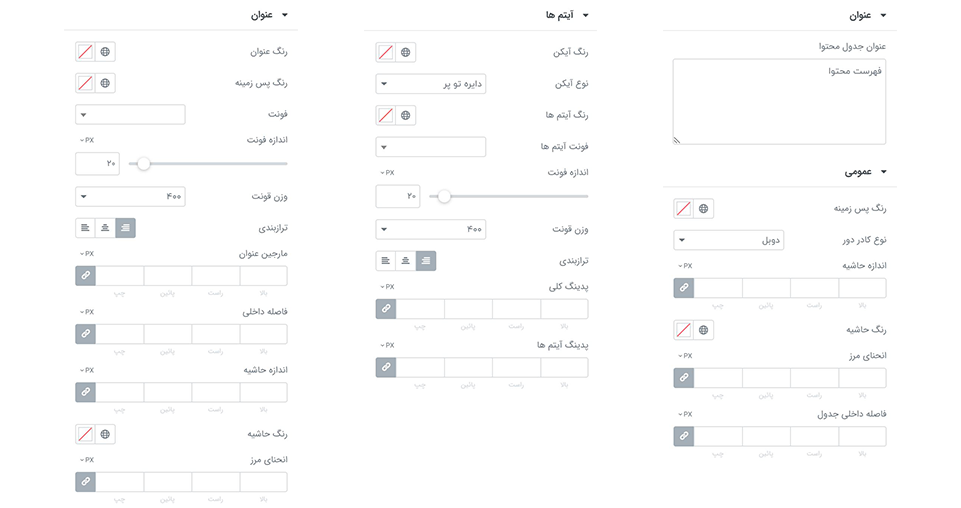Click the link icon for انحنای مرز under عمومی
This screenshot has height=508, width=961.
tap(684, 378)
